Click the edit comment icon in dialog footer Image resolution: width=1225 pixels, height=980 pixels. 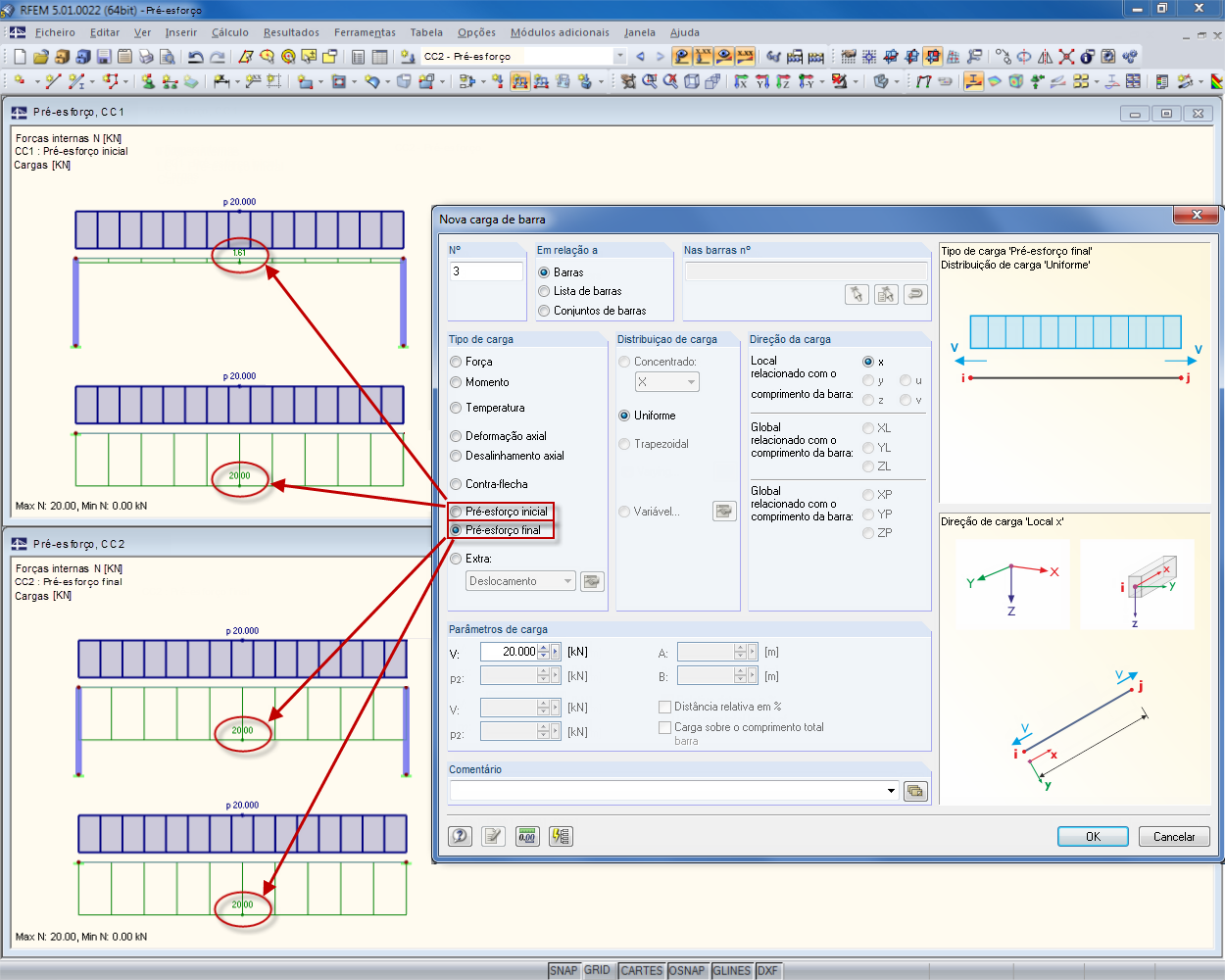493,836
